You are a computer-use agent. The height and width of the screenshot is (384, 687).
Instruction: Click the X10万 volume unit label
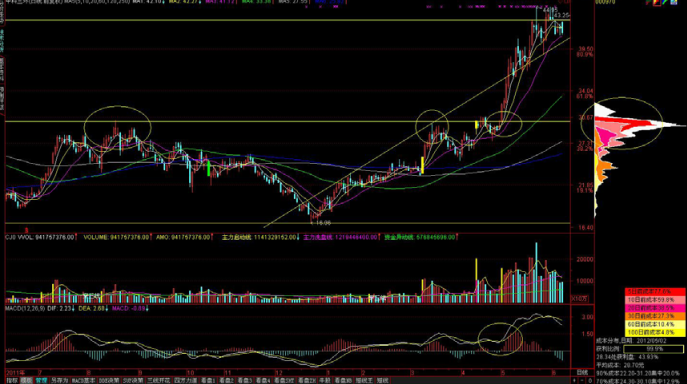pos(580,299)
